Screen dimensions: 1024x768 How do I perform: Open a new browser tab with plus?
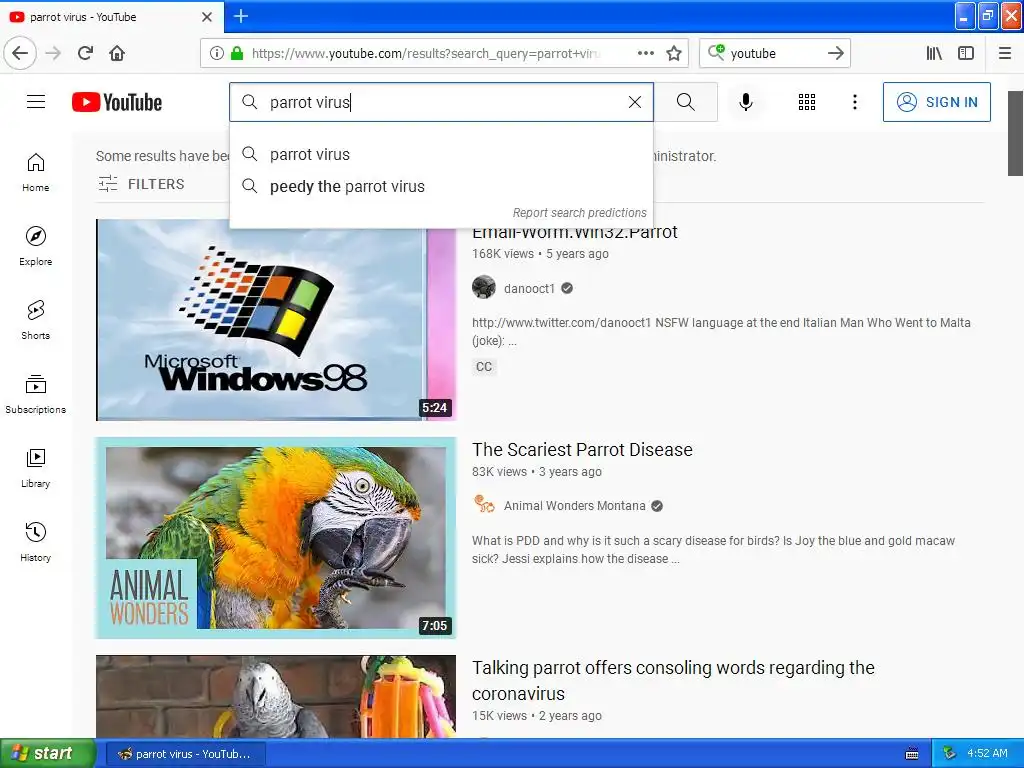[241, 16]
